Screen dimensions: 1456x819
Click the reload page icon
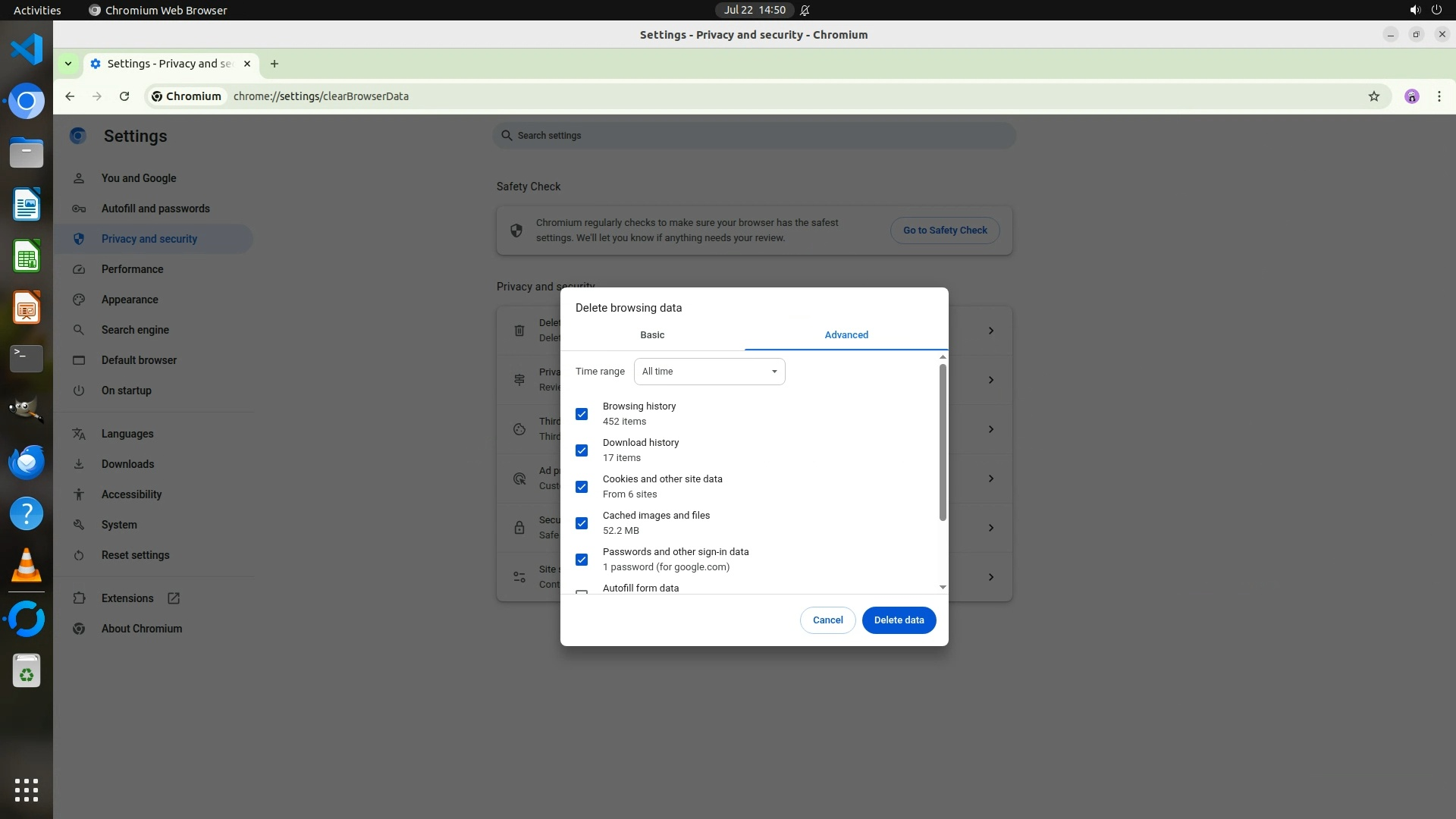coord(124,96)
